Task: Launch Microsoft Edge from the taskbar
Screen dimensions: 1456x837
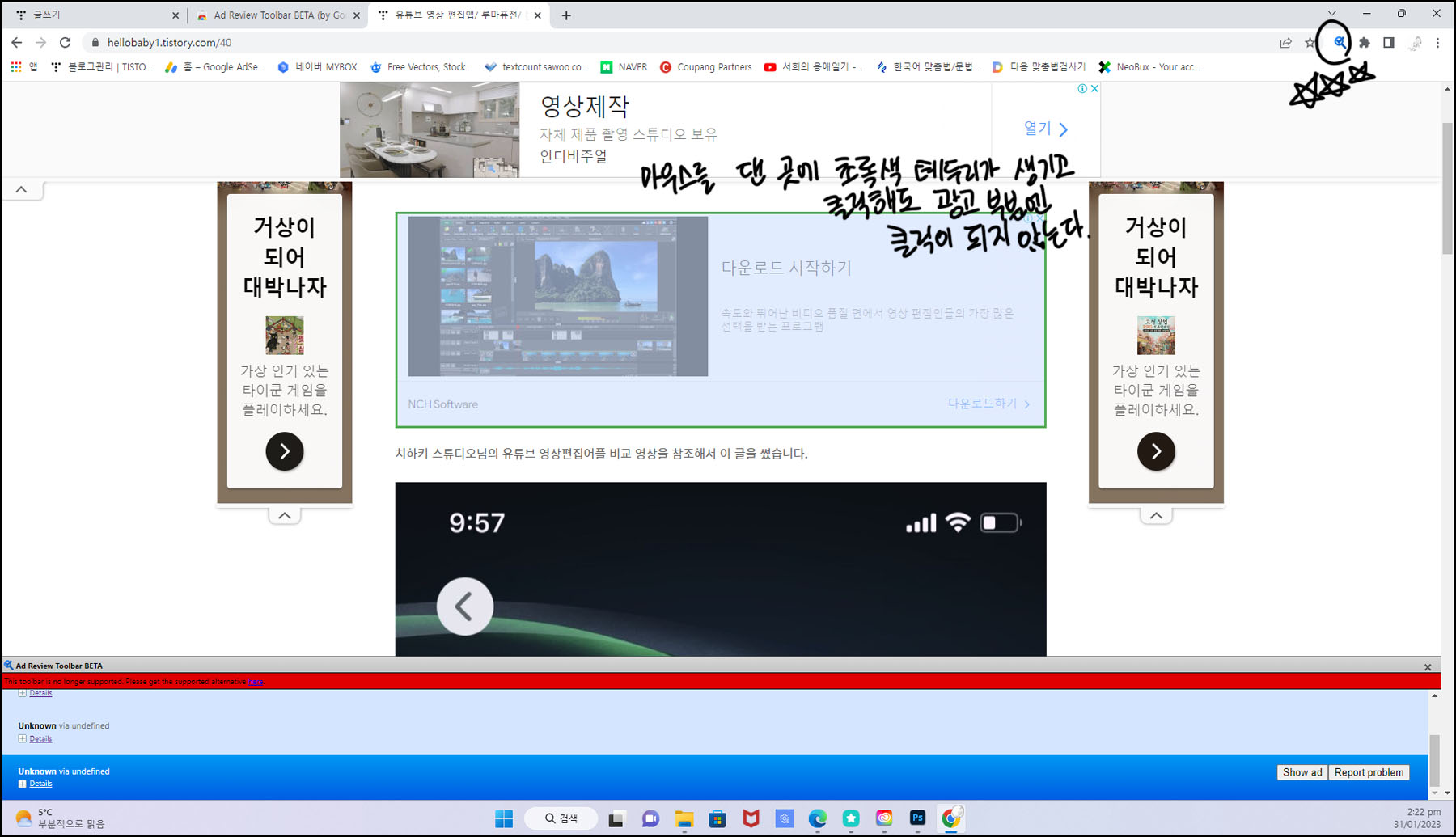Action: click(x=817, y=818)
